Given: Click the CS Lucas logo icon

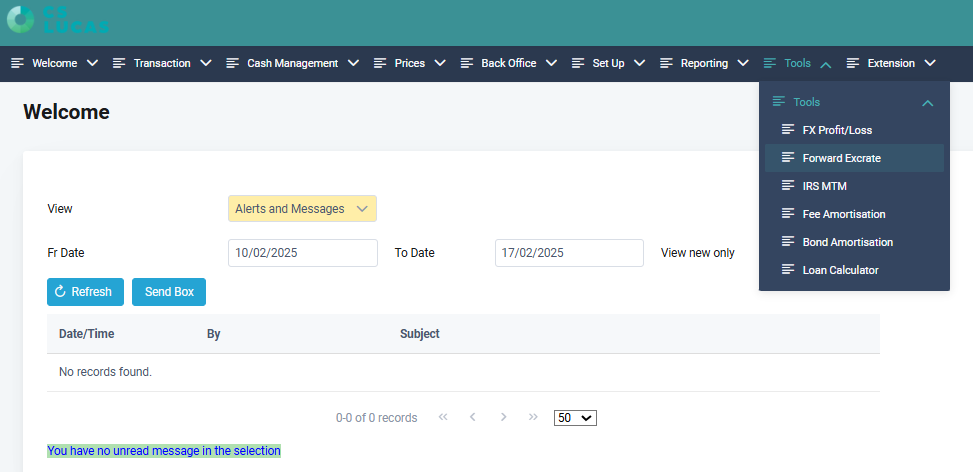Looking at the screenshot, I should point(19,19).
